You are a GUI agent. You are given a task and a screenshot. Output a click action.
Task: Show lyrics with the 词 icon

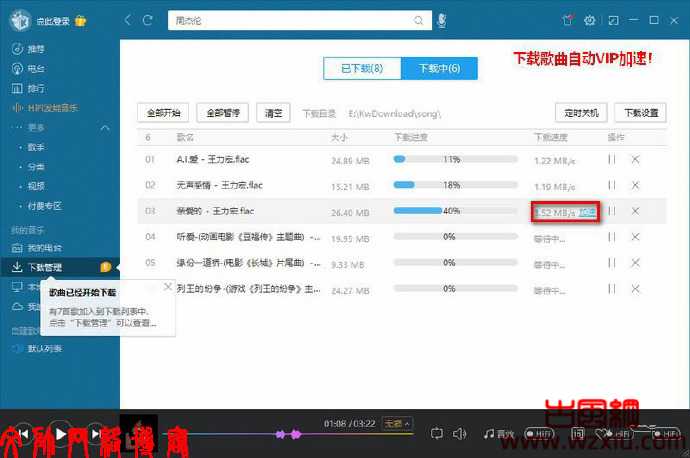point(577,434)
